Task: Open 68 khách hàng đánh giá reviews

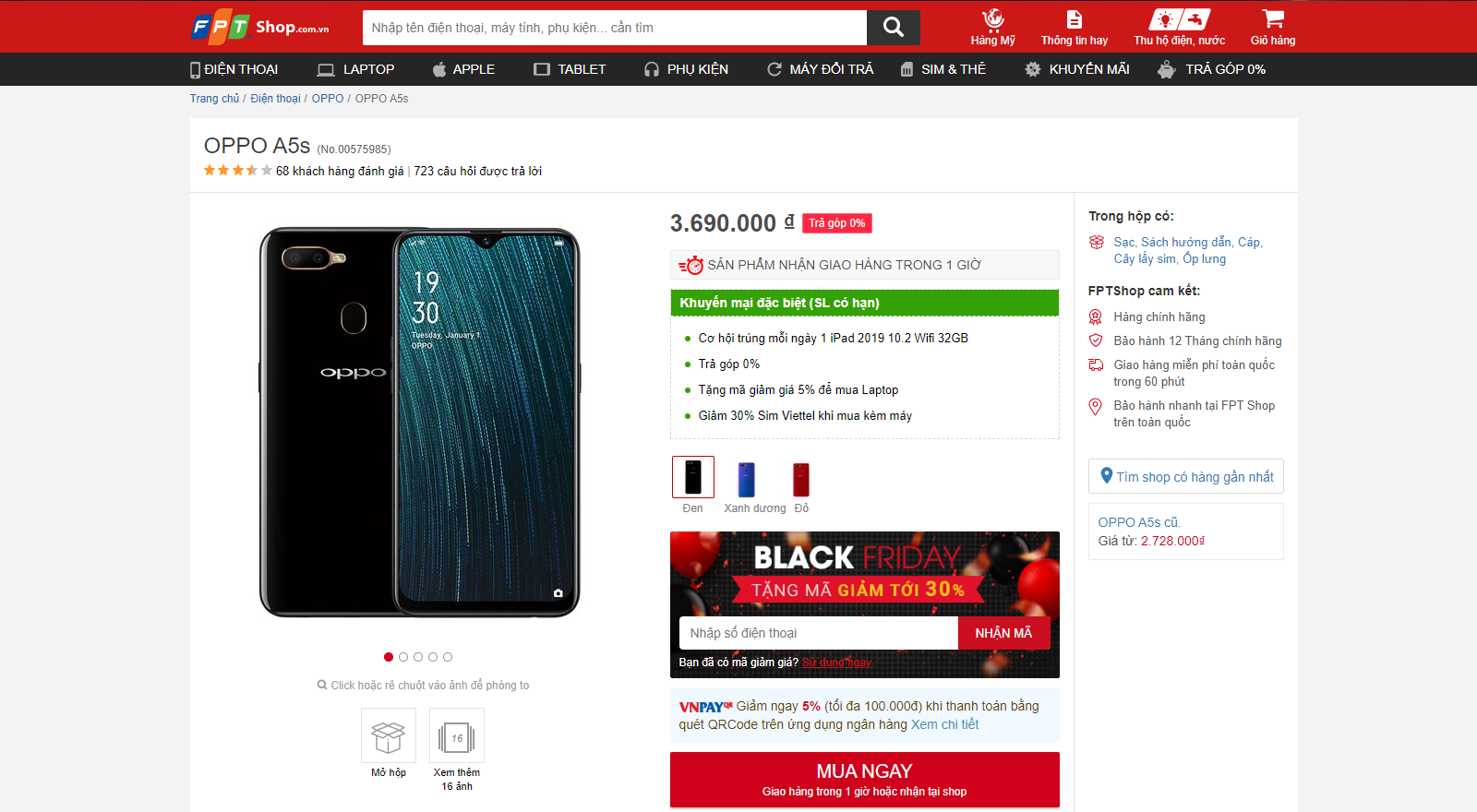Action: [x=340, y=171]
